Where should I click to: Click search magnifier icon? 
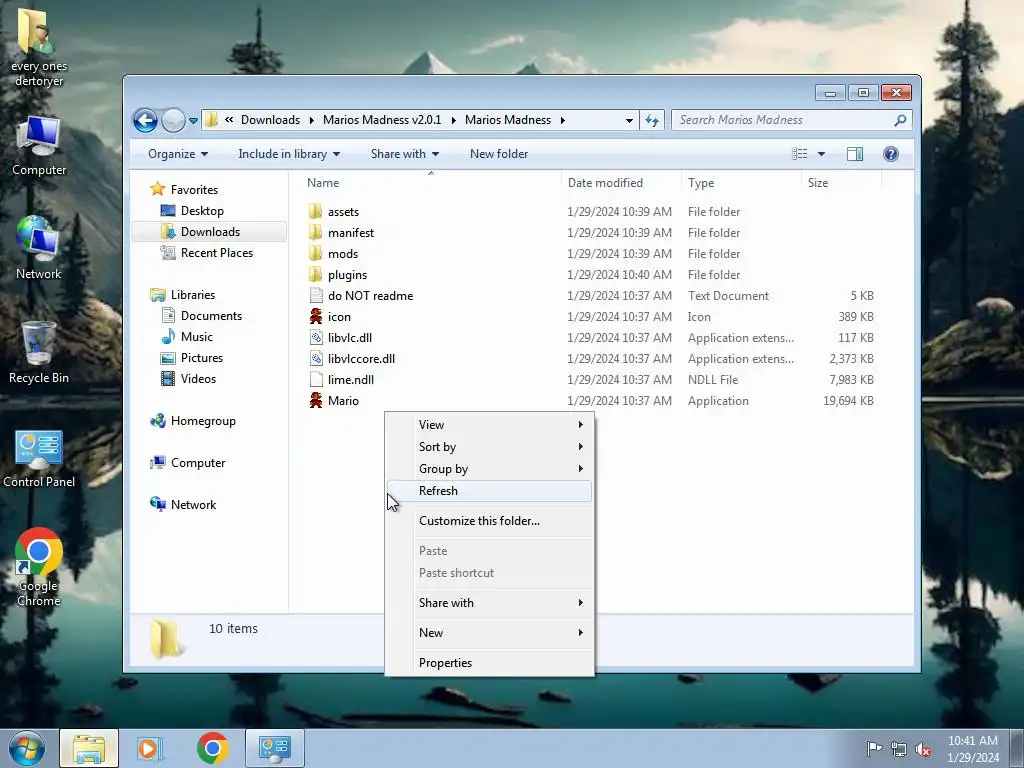point(900,120)
